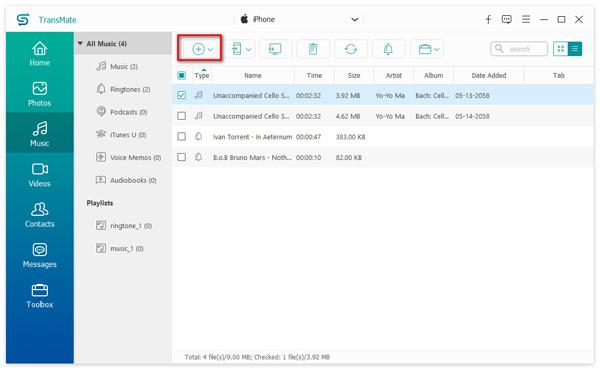Check the Ivan Torrent - In Aeternum row

coord(181,136)
